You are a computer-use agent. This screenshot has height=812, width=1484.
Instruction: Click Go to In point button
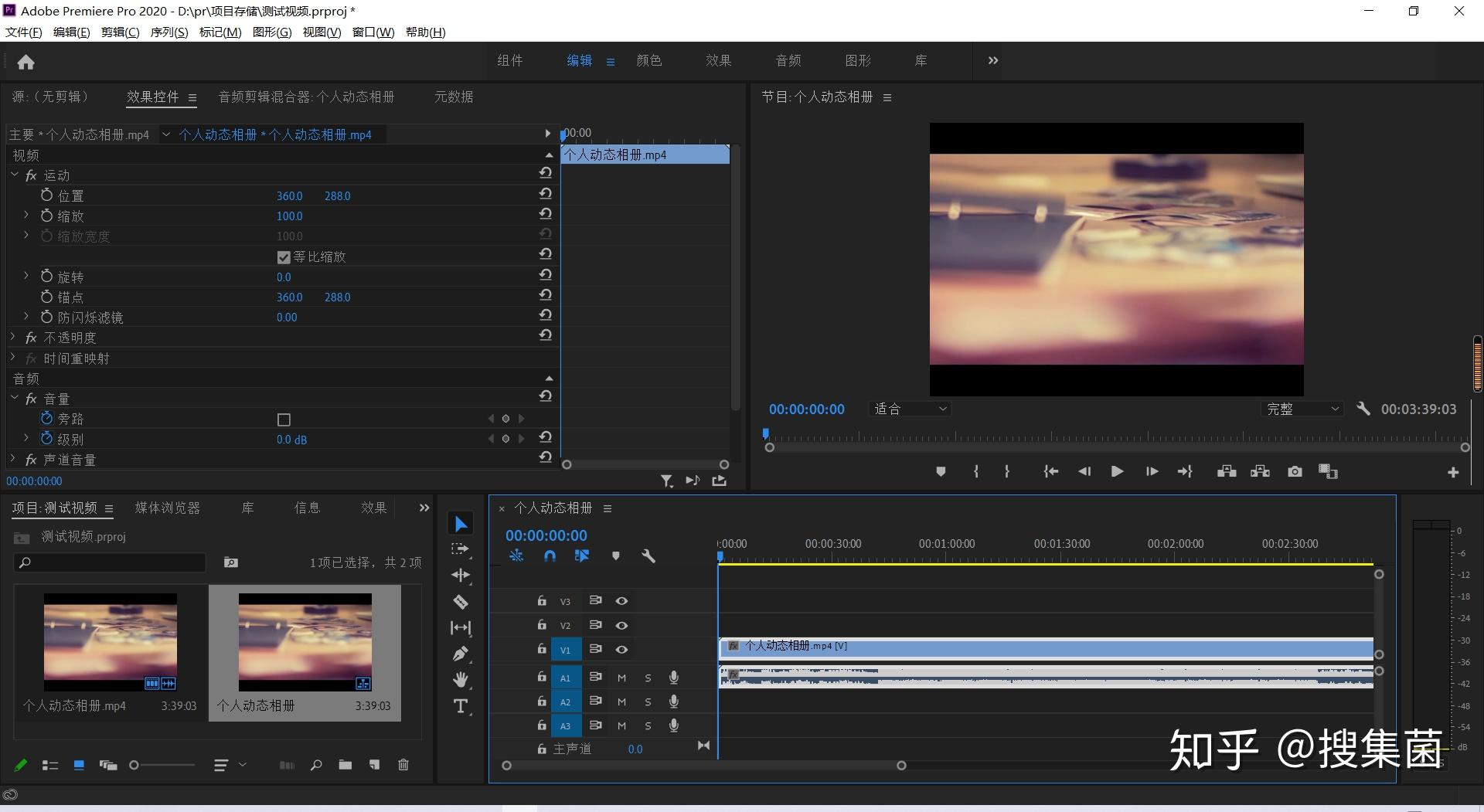click(1050, 471)
